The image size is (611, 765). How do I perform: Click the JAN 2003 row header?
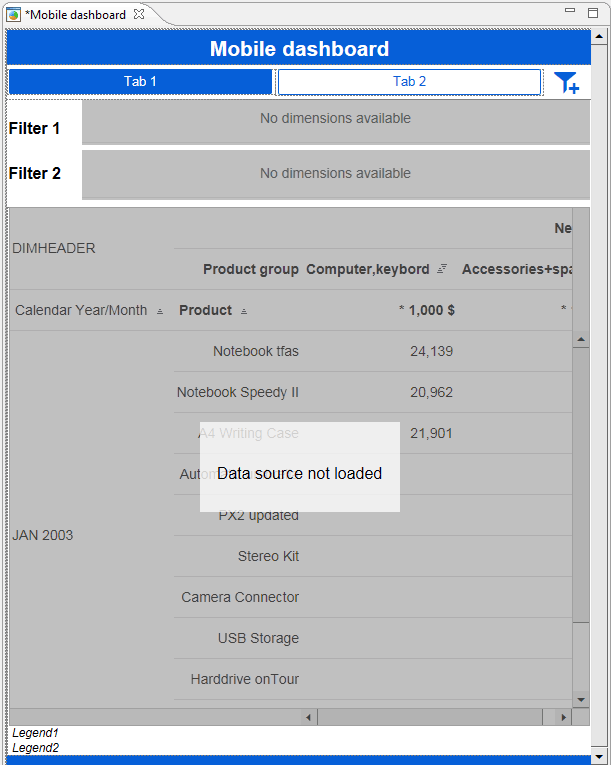(x=43, y=535)
